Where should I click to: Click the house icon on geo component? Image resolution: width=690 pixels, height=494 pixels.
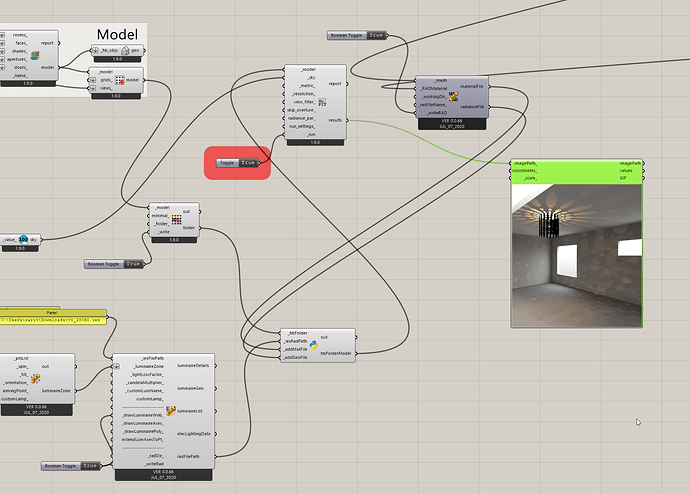[x=121, y=50]
